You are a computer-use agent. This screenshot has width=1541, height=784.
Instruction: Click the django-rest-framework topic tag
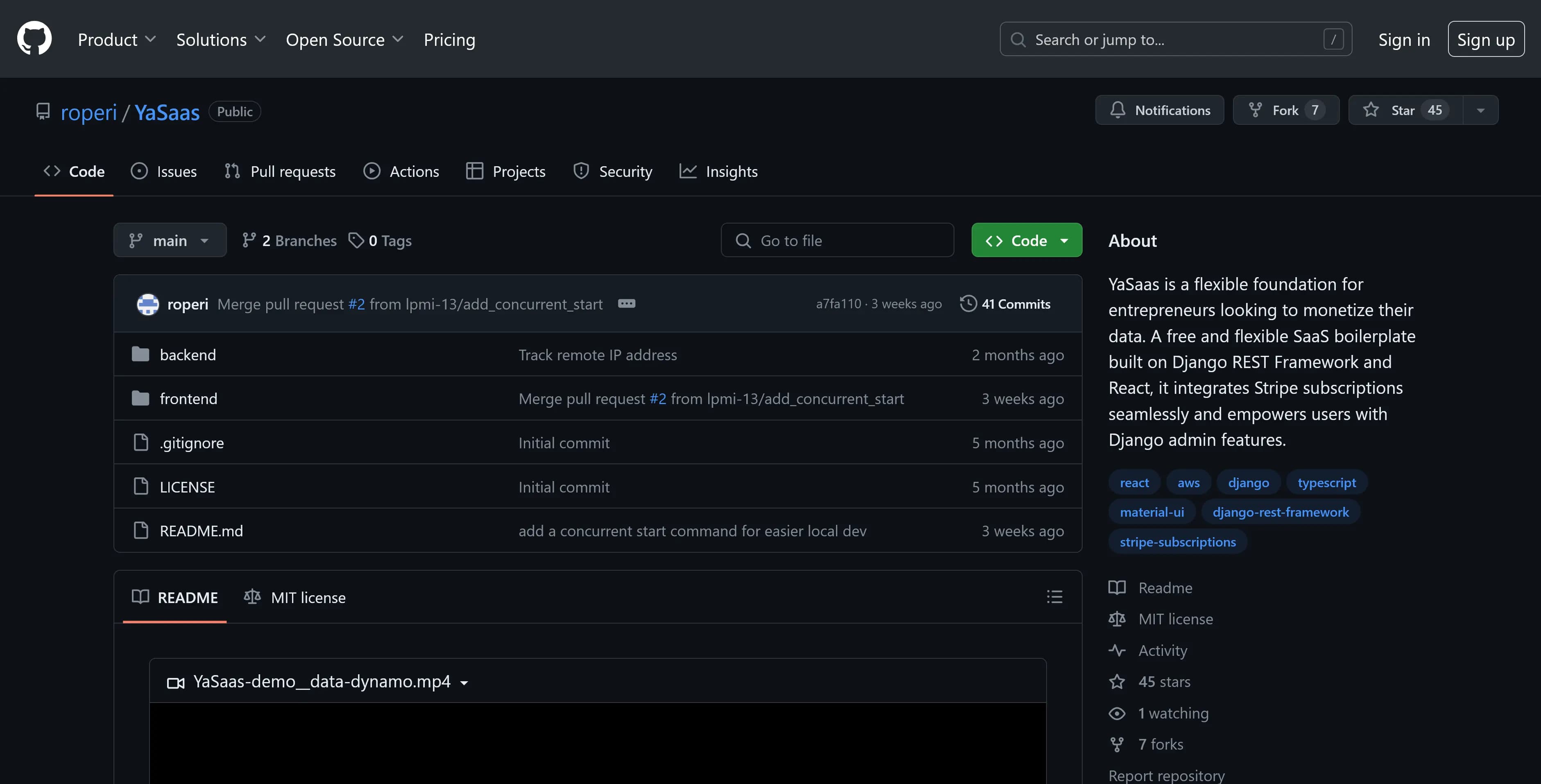click(1280, 512)
